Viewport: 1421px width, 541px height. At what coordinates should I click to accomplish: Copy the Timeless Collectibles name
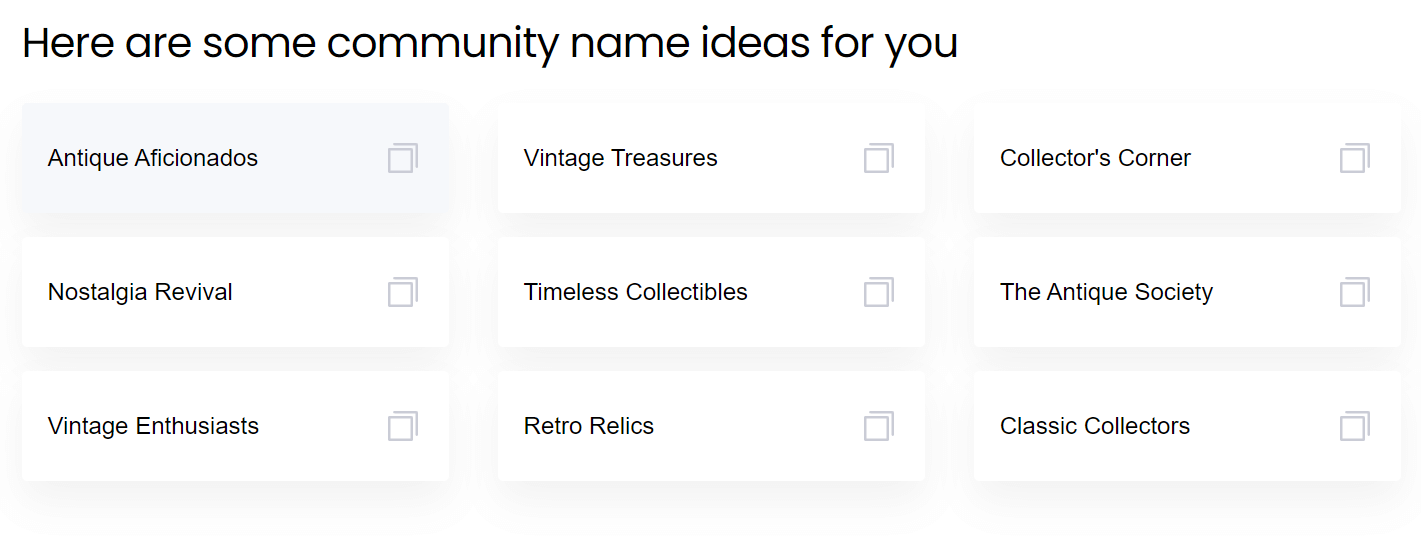879,292
